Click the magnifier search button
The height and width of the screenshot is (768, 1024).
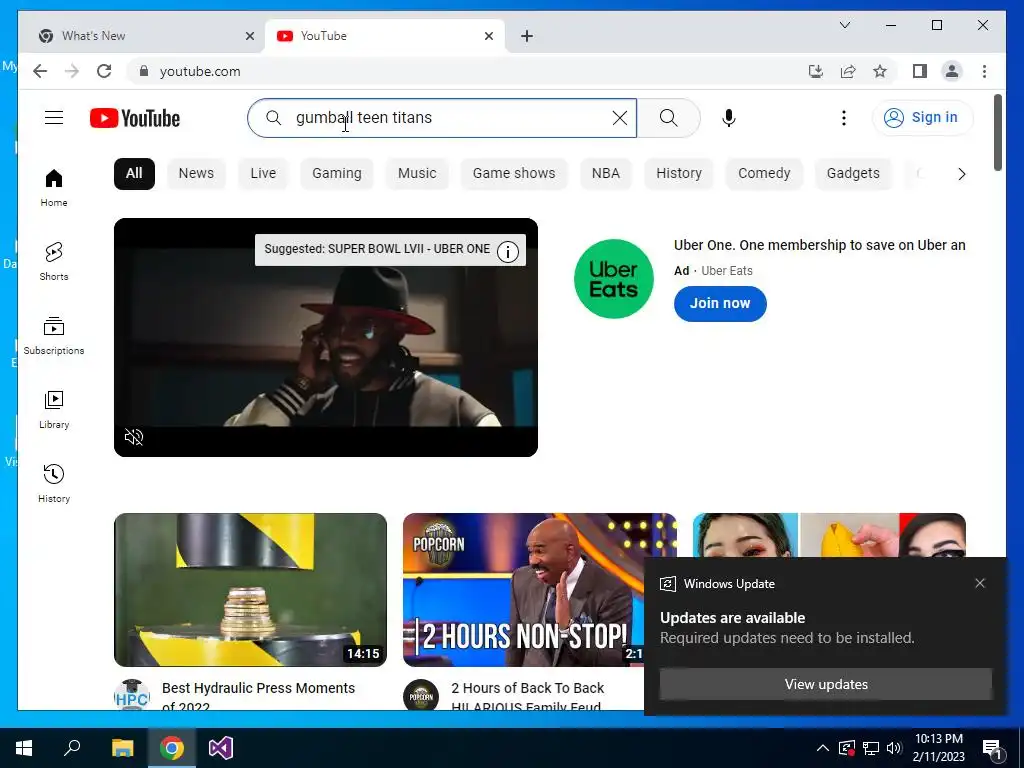pyautogui.click(x=668, y=118)
